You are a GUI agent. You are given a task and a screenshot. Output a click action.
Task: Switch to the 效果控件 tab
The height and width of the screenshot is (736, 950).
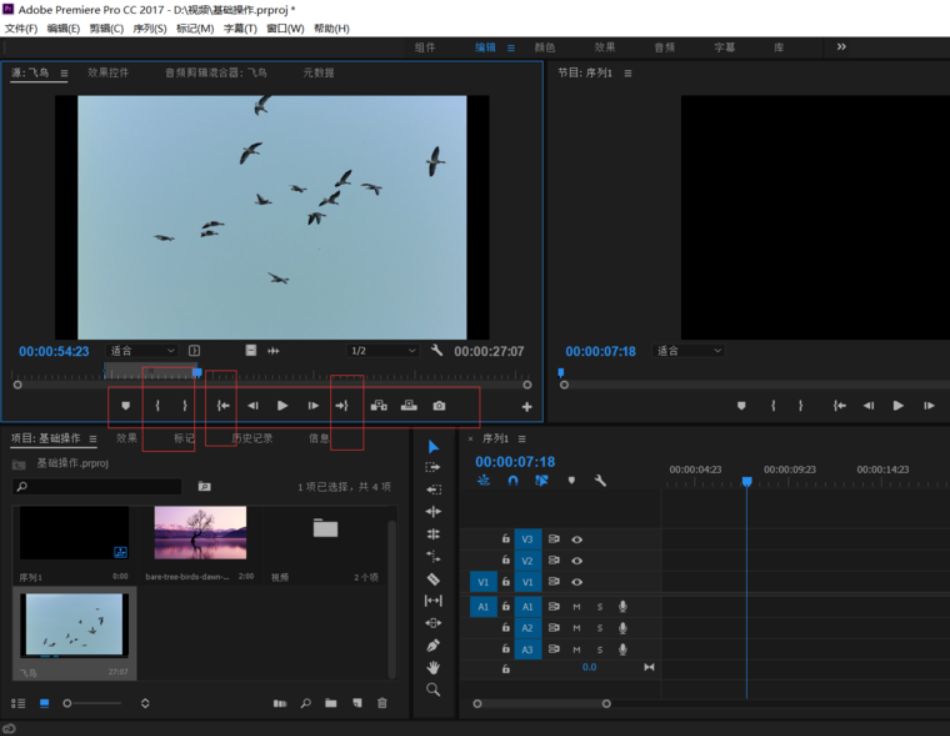108,73
